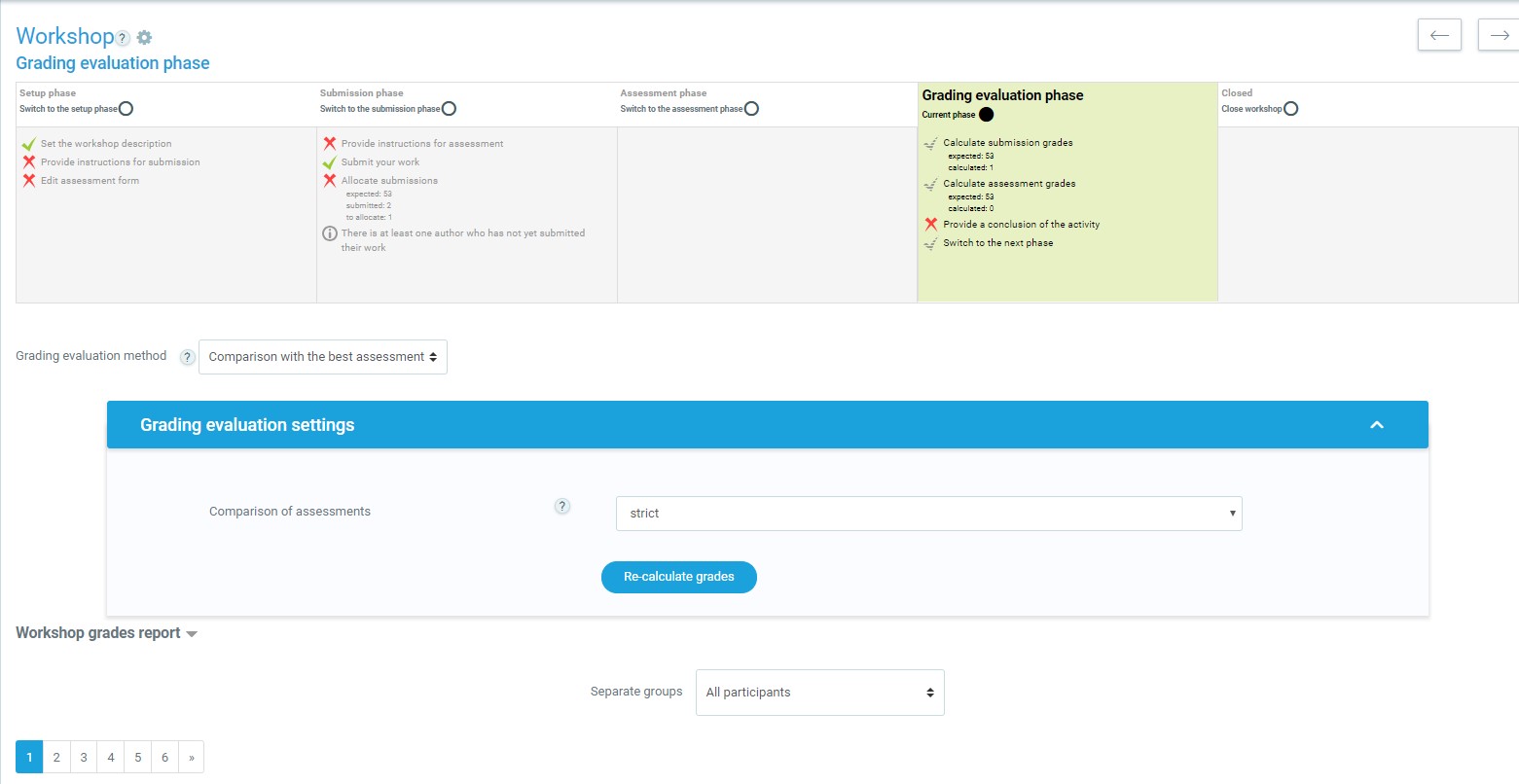Go to next activity with right arrow
This screenshot has width=1519, height=784.
1499,35
